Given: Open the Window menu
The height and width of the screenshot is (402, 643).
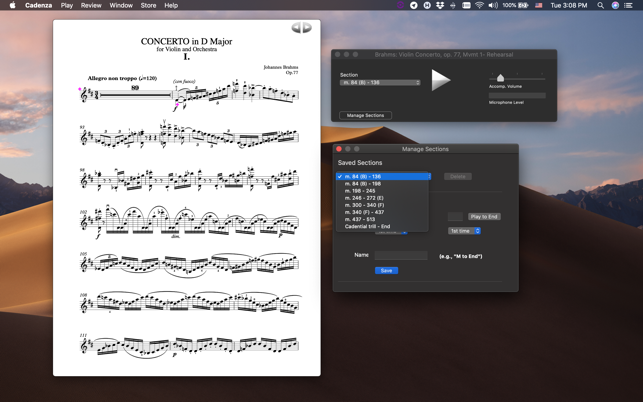Looking at the screenshot, I should (121, 5).
